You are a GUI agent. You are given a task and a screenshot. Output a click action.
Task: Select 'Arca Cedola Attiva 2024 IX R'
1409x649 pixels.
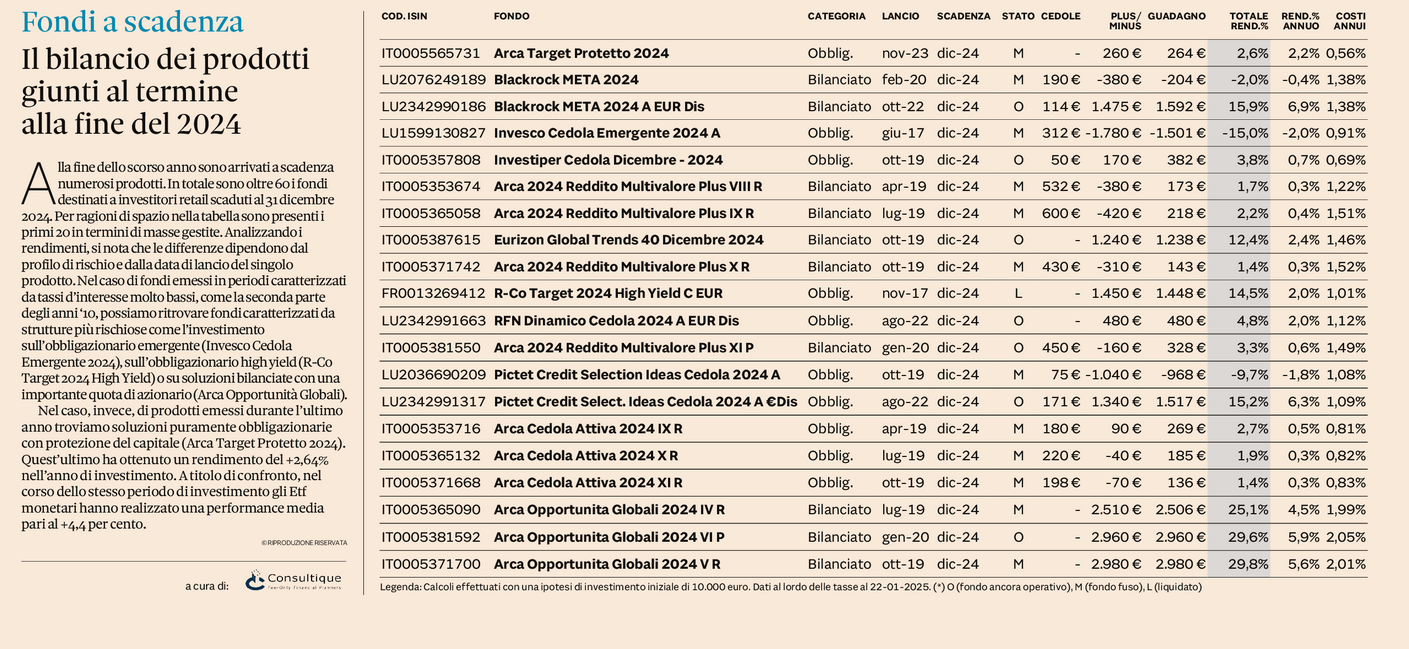click(588, 429)
